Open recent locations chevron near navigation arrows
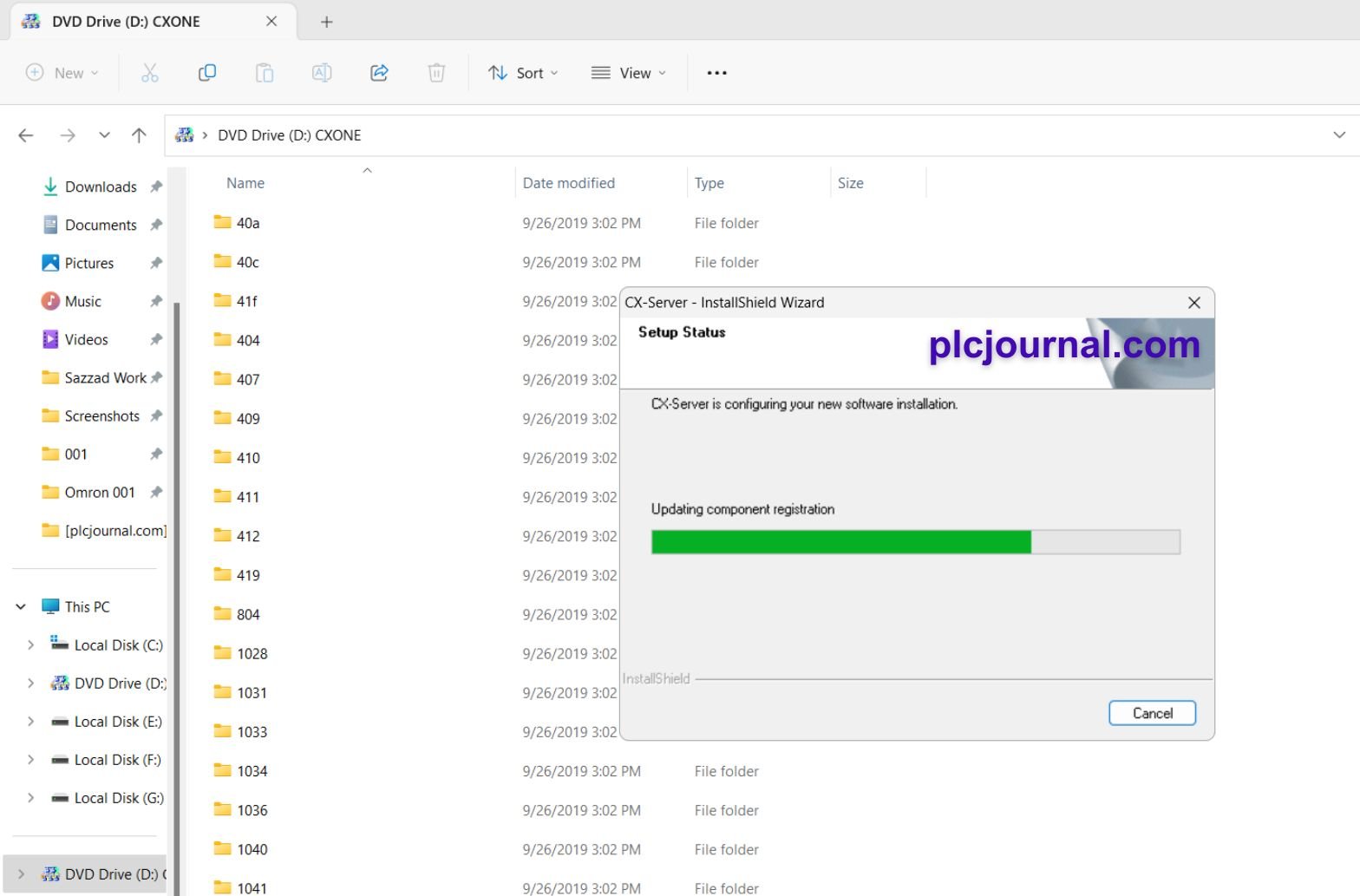 [104, 135]
